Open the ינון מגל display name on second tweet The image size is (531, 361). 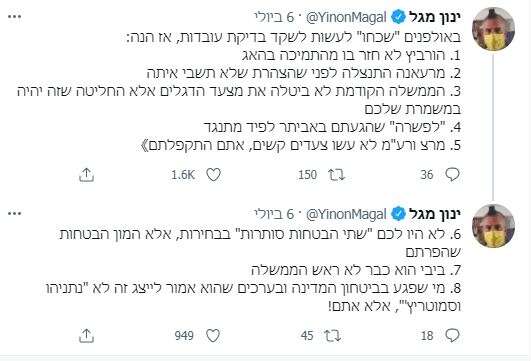(435, 214)
